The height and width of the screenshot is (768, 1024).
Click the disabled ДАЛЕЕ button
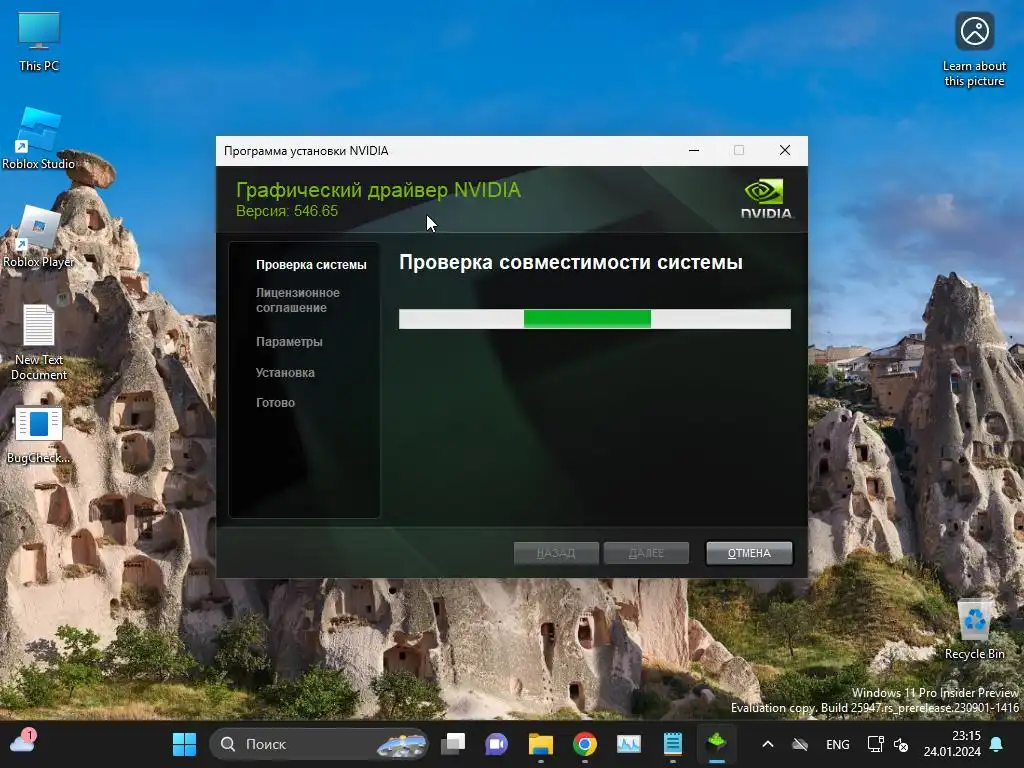point(646,553)
